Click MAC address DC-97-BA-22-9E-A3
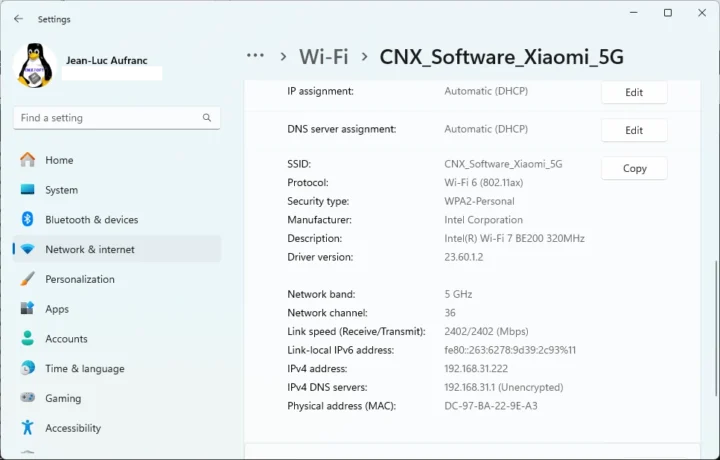The width and height of the screenshot is (720, 460). coord(491,406)
